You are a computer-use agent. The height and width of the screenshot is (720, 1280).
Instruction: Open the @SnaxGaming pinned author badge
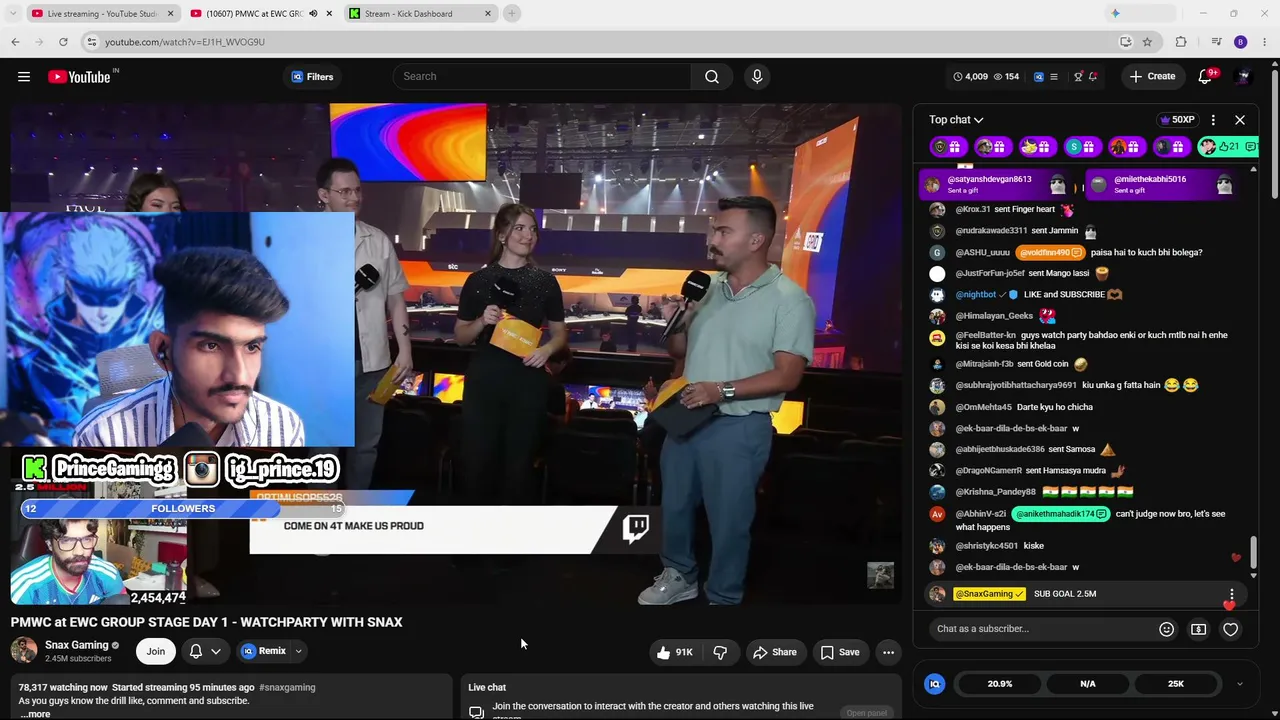989,594
